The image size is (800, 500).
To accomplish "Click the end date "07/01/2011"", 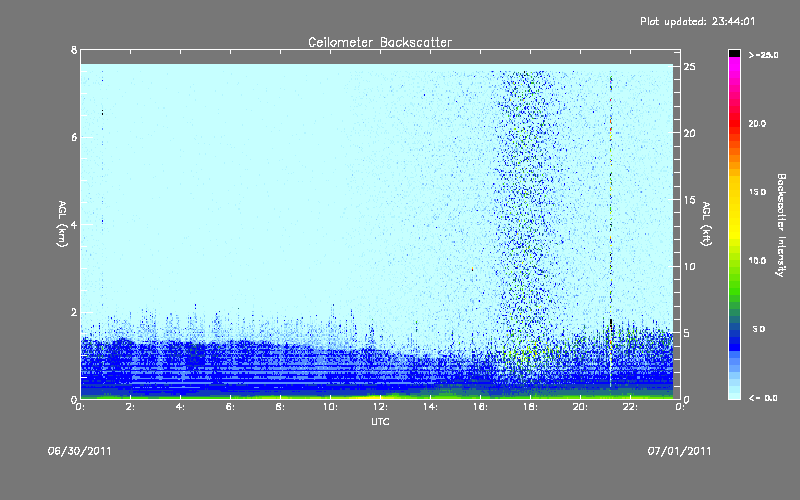I will pos(679,451).
